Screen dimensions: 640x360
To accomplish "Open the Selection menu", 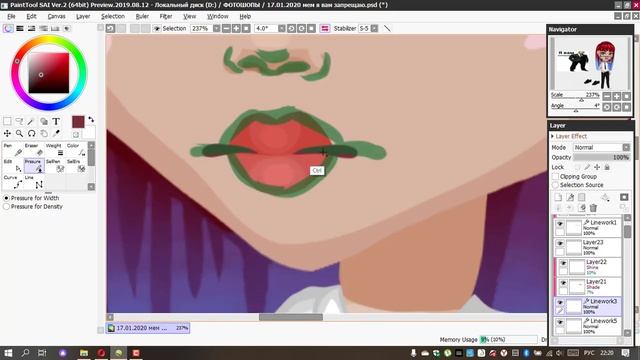I will [113, 16].
